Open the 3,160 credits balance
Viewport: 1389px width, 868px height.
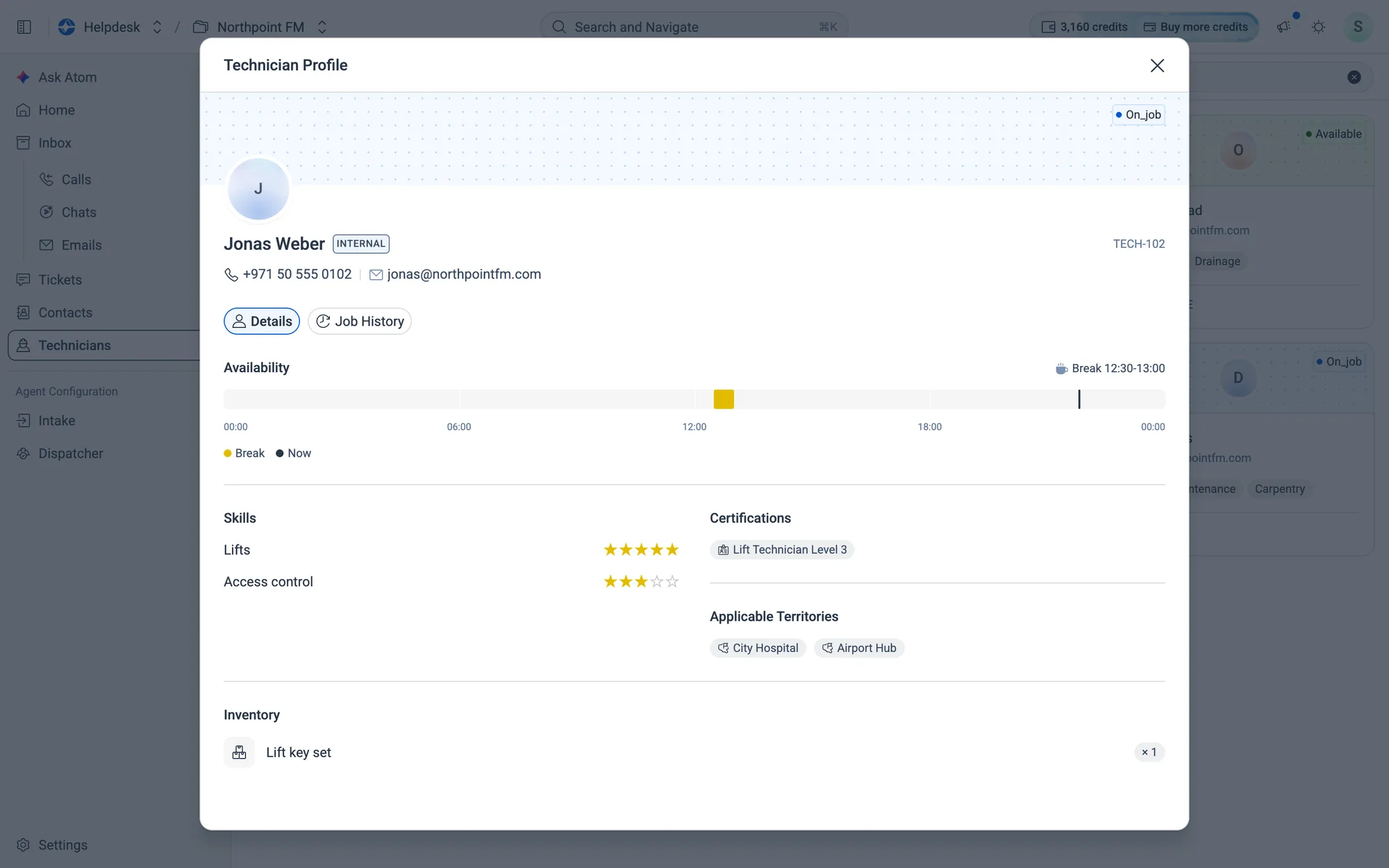tap(1084, 27)
